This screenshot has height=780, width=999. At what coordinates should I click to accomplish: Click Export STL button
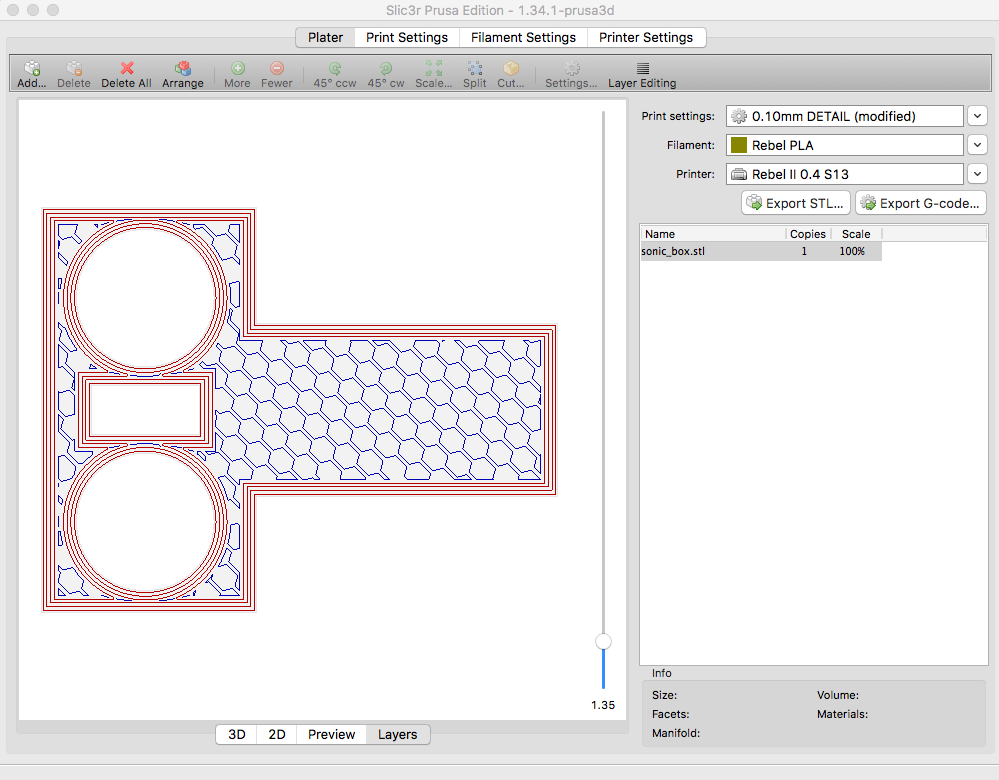[795, 203]
